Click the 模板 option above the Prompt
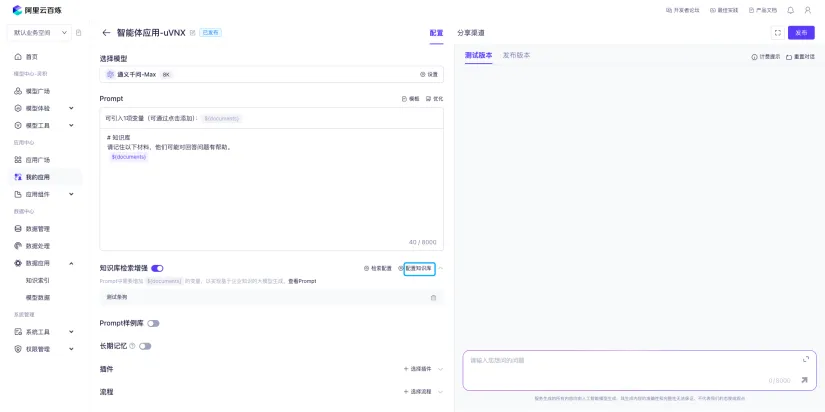This screenshot has width=825, height=412. (410, 98)
